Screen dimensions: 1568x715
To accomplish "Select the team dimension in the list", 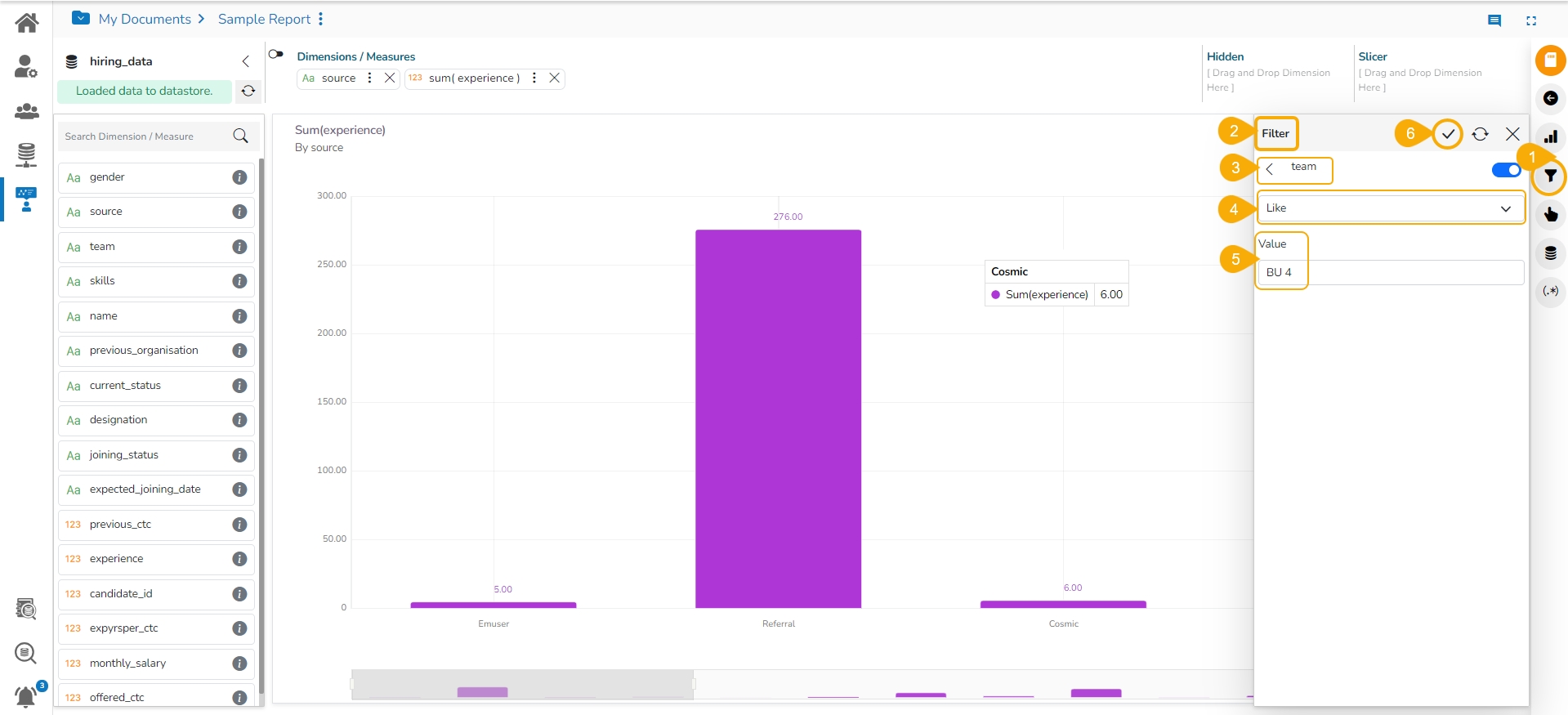I will point(156,247).
